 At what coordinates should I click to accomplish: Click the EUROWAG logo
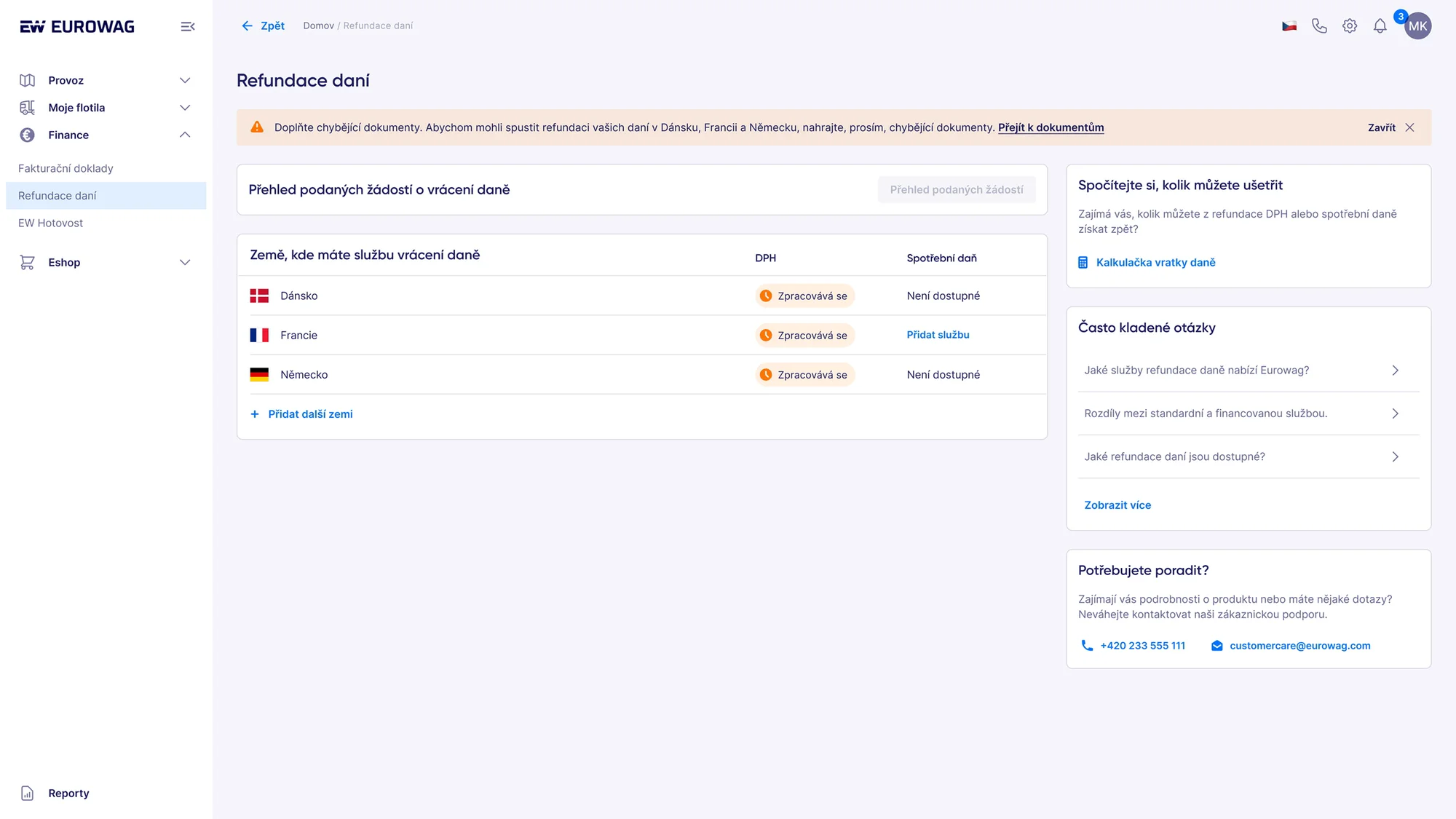tap(77, 27)
